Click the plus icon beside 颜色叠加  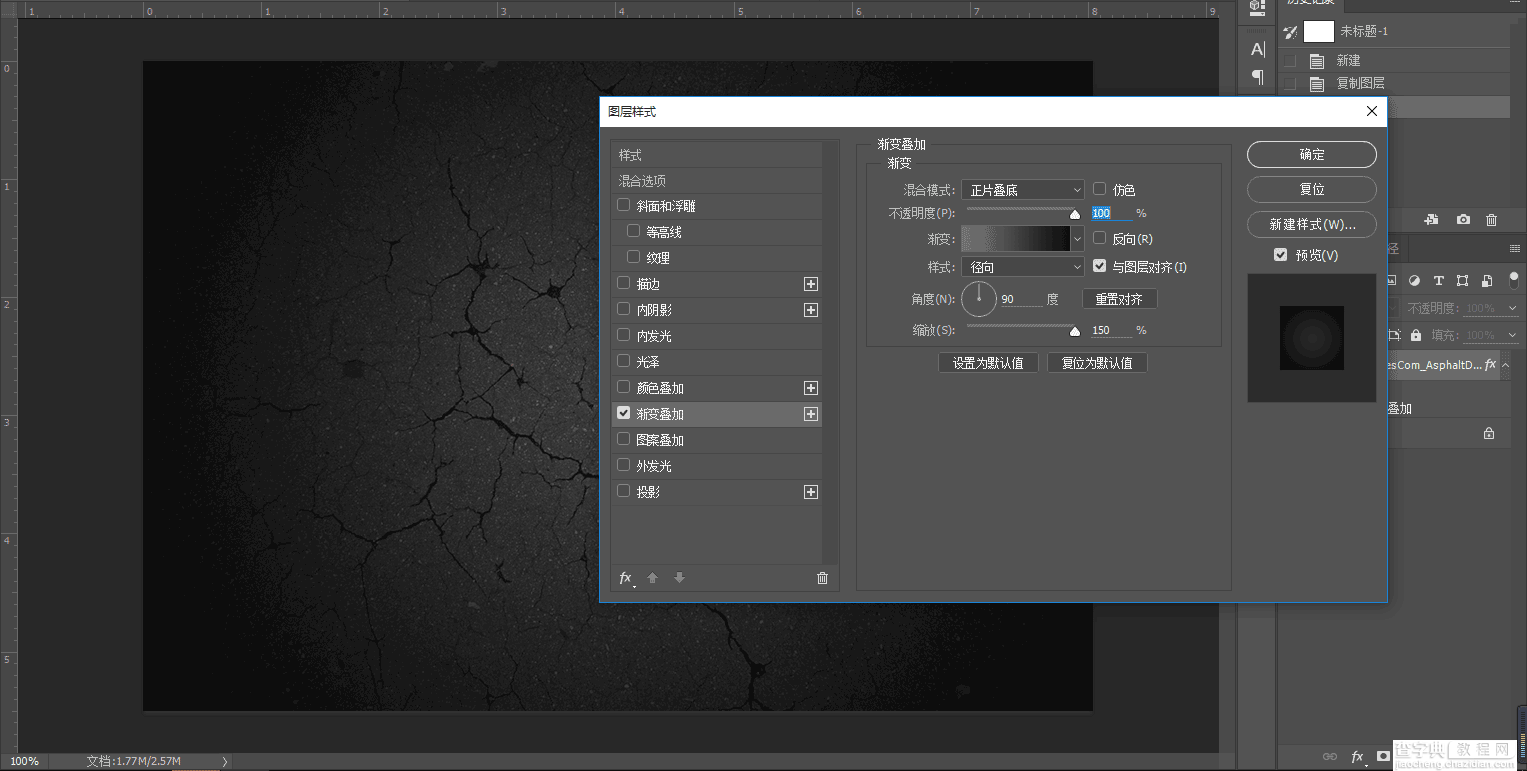[x=811, y=388]
